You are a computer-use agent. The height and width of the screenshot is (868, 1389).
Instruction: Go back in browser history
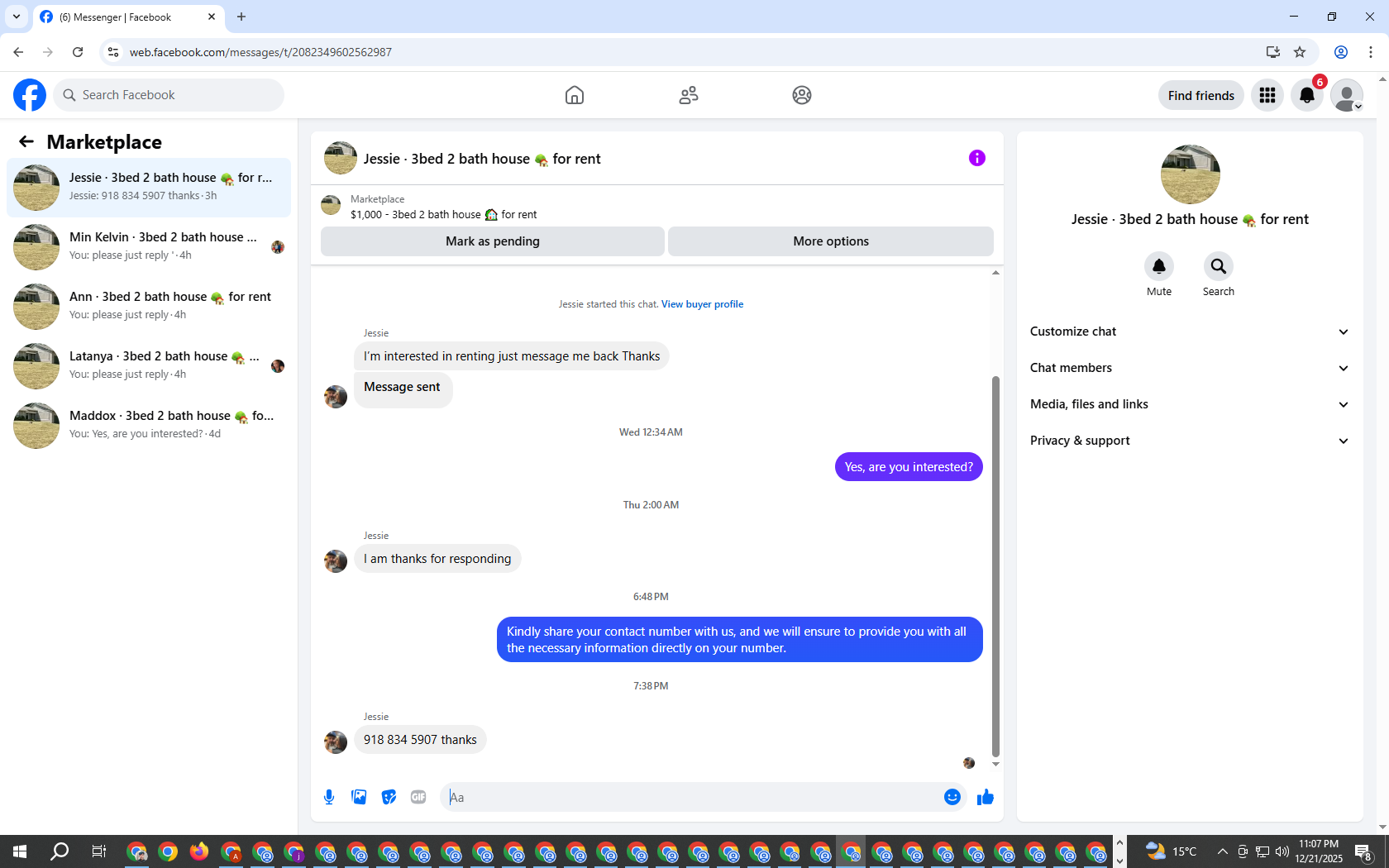pos(18,52)
